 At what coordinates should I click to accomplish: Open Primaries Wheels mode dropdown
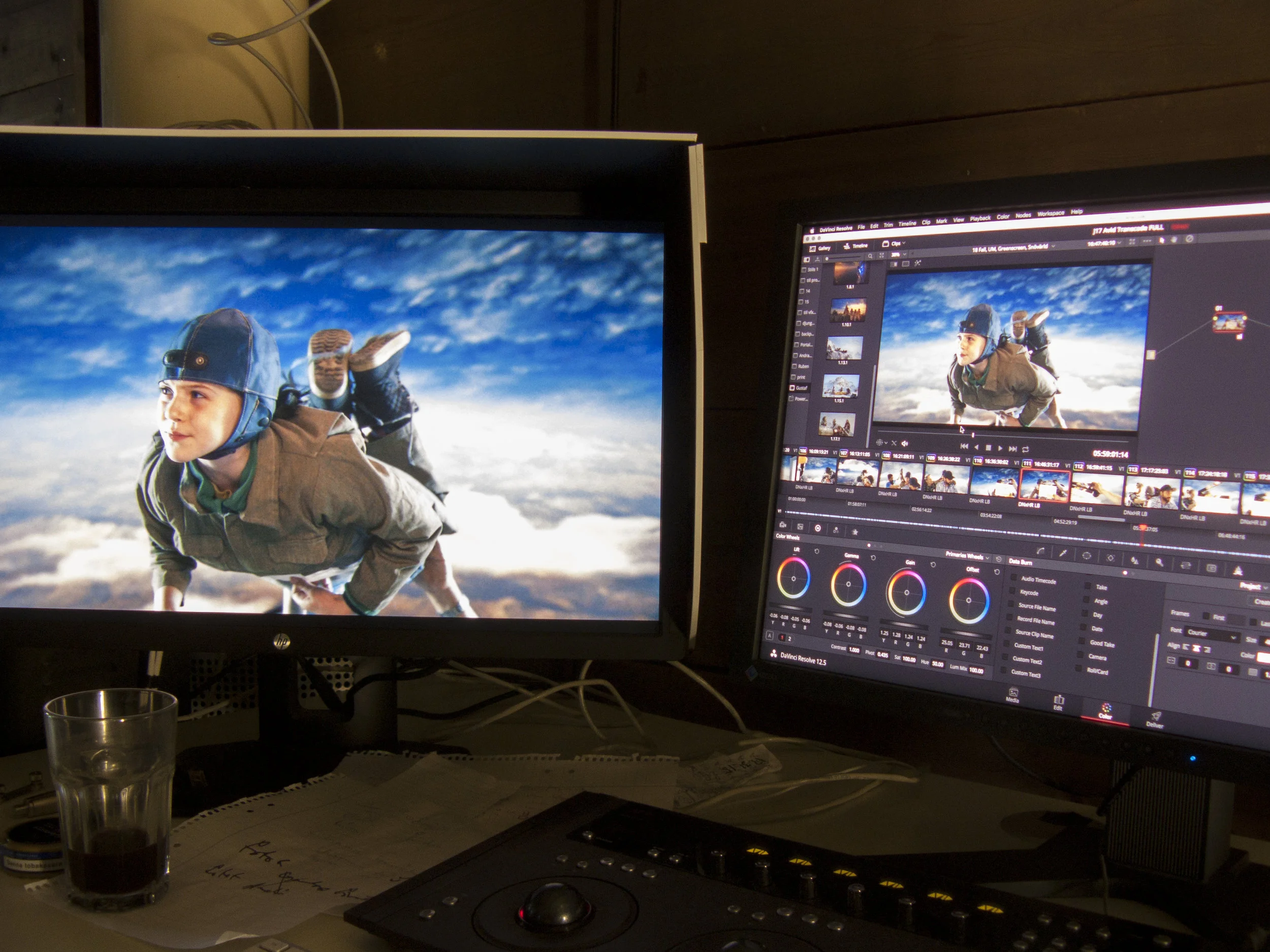point(967,556)
